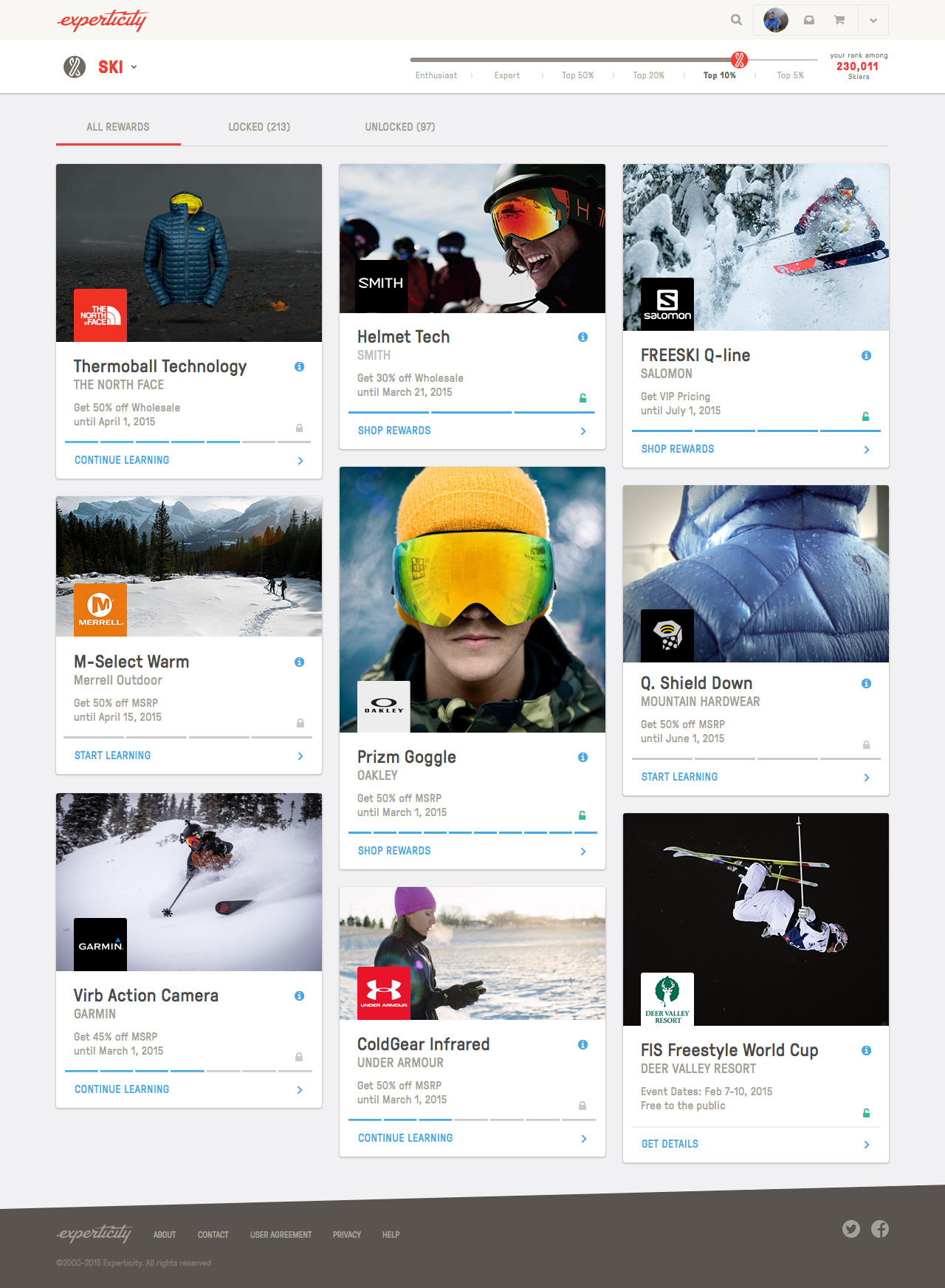
Task: Click the Experticity logo in the header
Action: click(x=102, y=20)
